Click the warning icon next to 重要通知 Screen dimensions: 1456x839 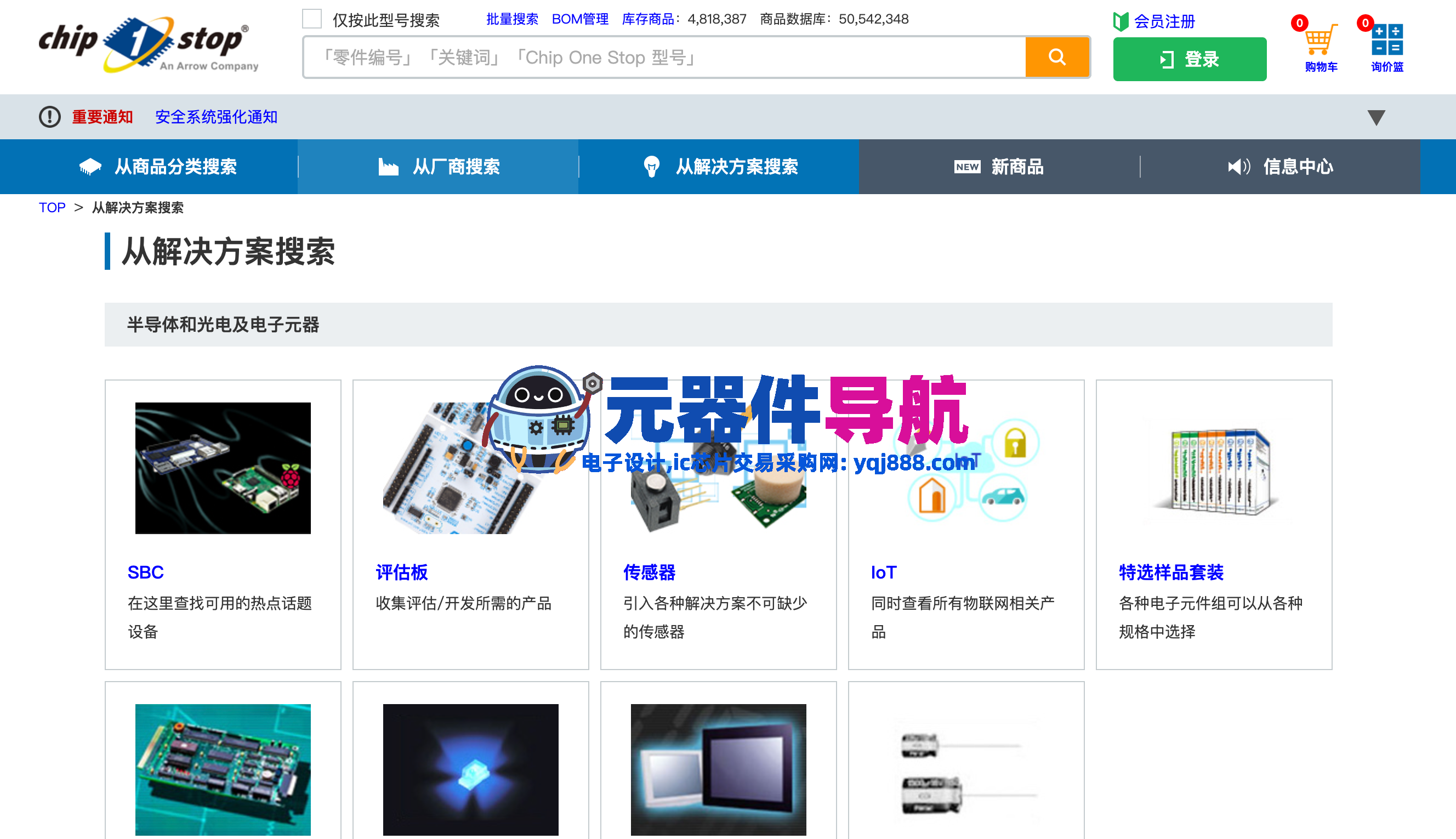point(49,116)
